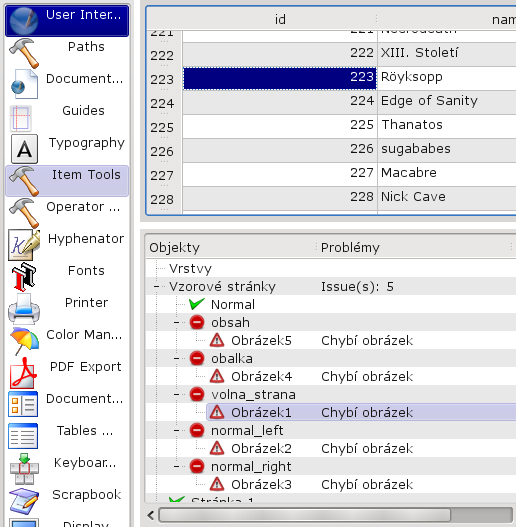
Task: Click Chybí obrázek problem for Obrázek5
Action: (367, 340)
